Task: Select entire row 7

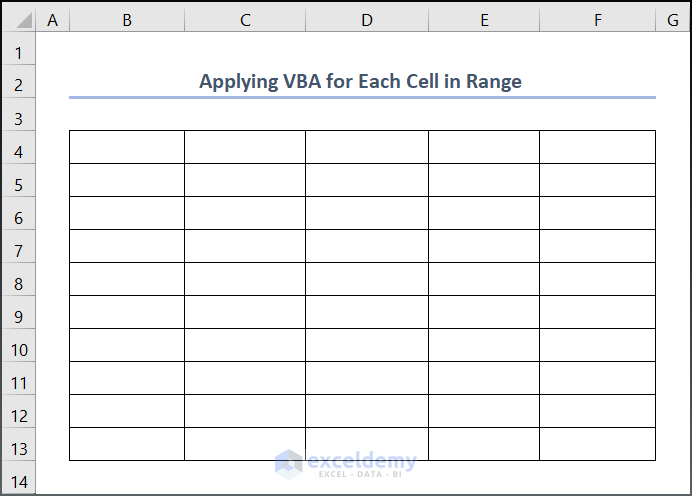Action: click(x=18, y=251)
